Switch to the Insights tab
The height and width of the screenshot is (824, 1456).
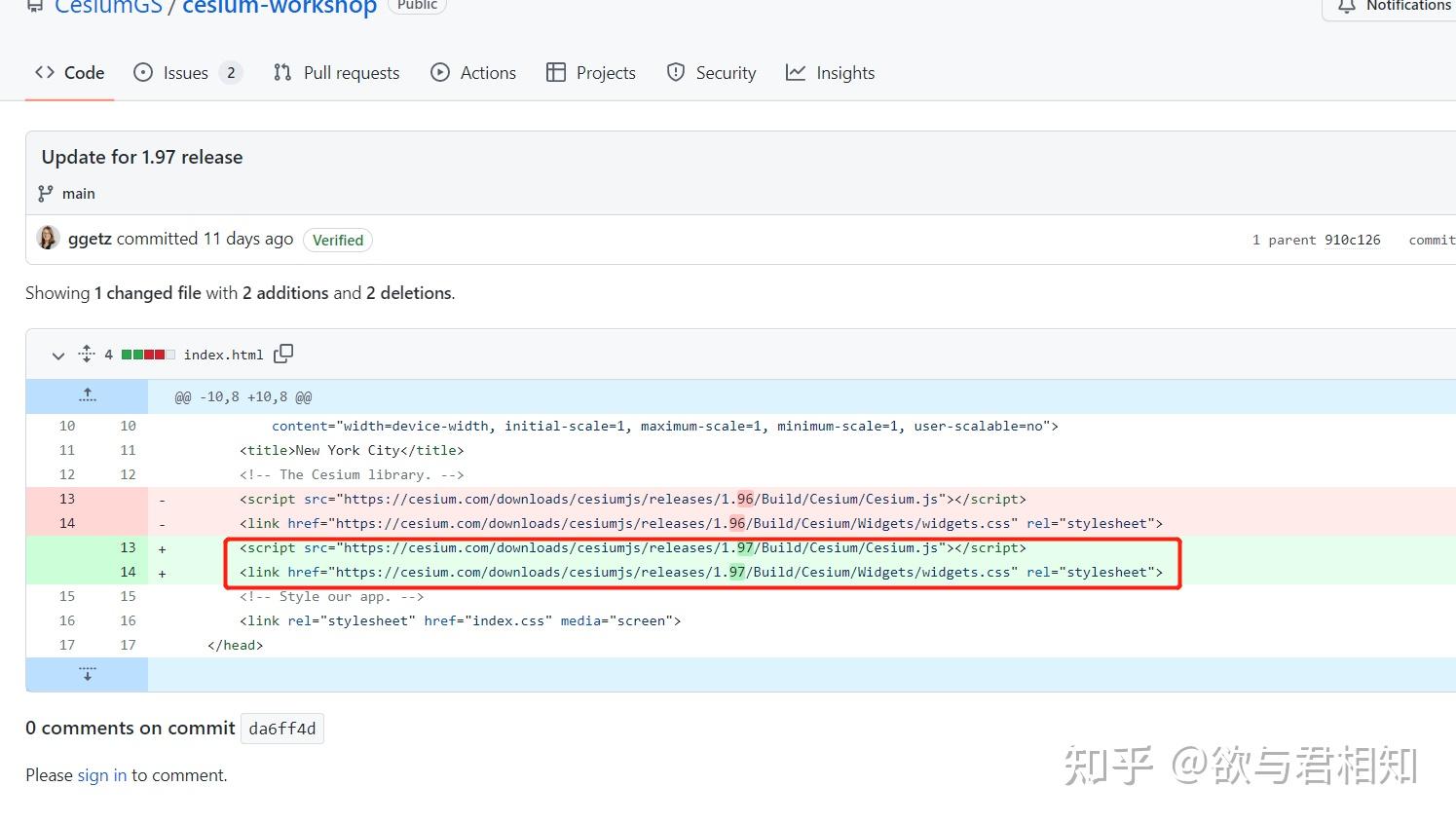tap(844, 72)
